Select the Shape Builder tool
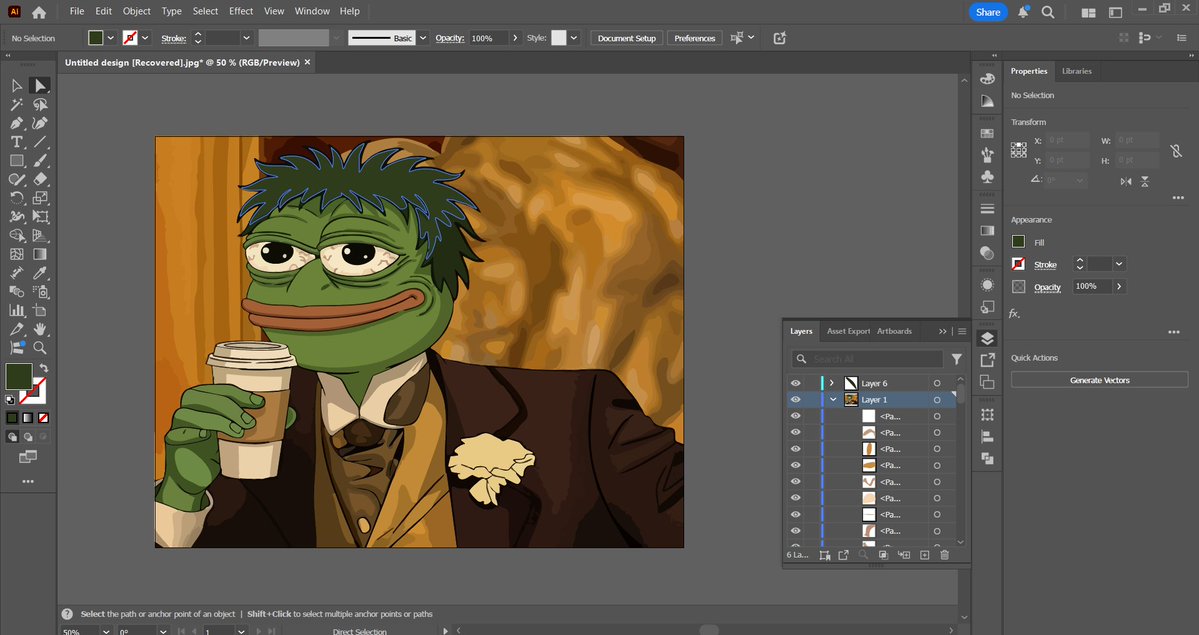 click(x=16, y=236)
